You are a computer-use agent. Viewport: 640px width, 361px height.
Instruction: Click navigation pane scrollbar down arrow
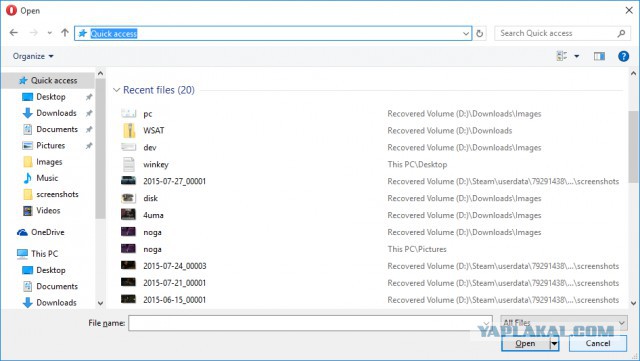100,303
